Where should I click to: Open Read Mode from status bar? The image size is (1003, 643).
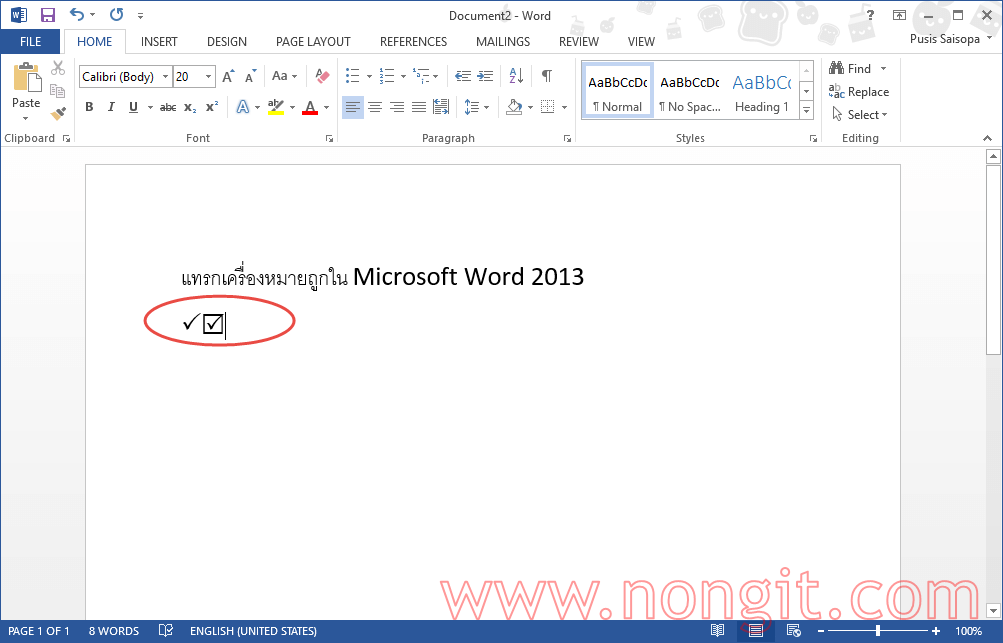click(x=718, y=631)
